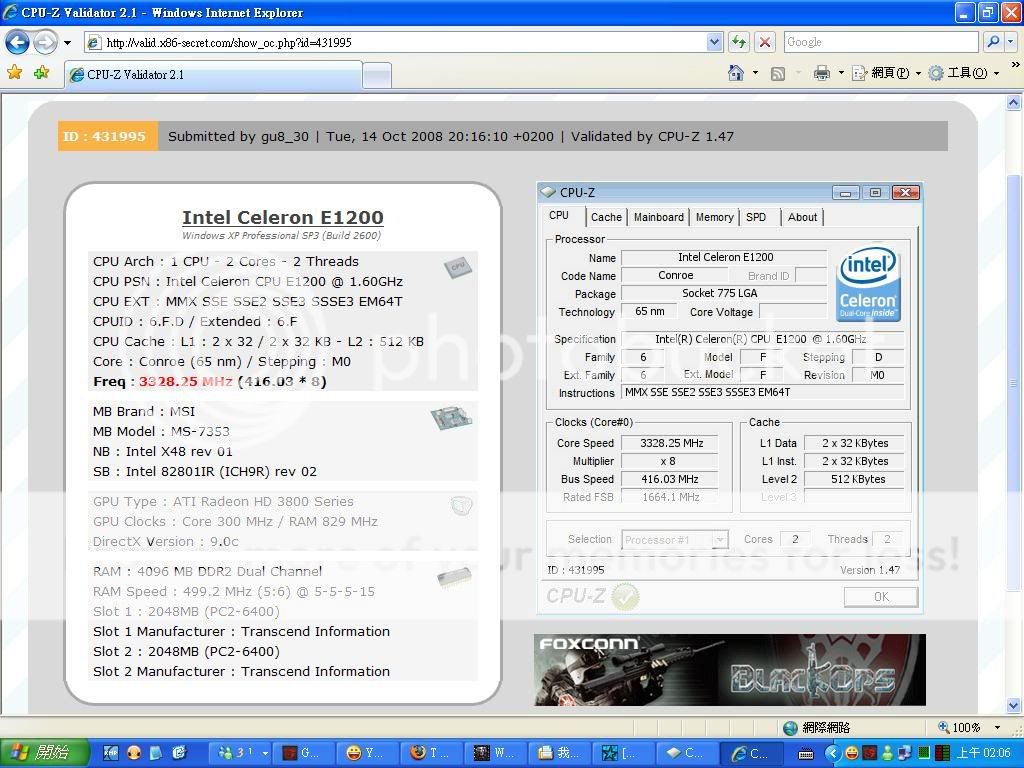The height and width of the screenshot is (768, 1024).
Task: Switch to the Cache tab in CPU-Z
Action: pos(606,217)
